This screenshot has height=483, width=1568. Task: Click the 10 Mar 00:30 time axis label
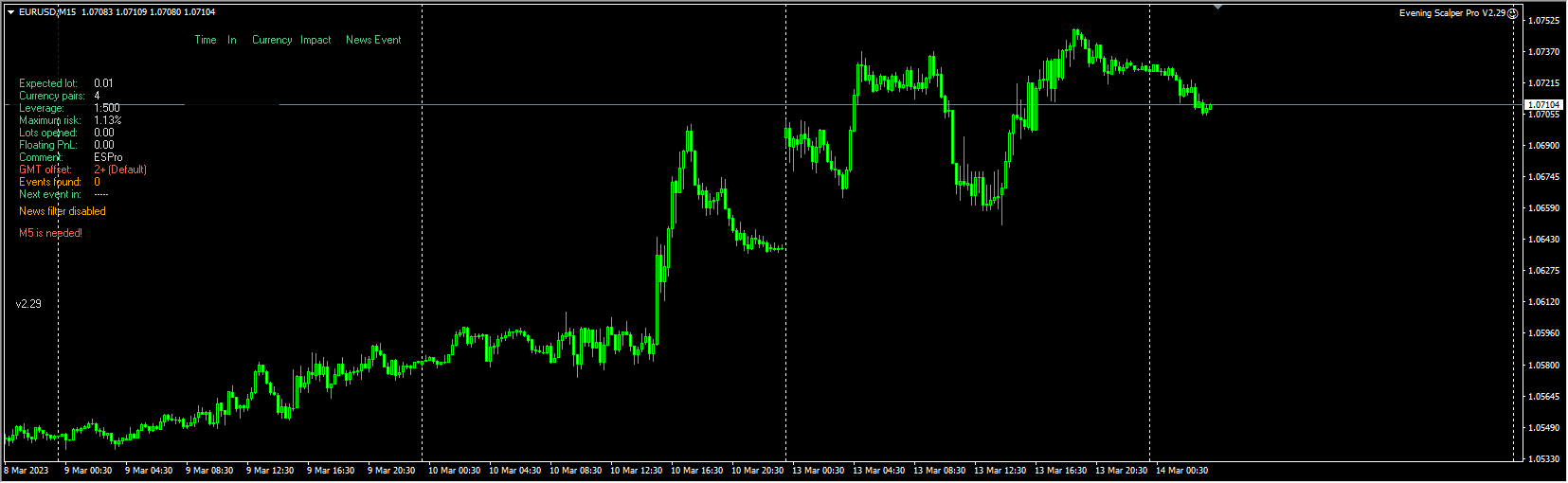455,471
